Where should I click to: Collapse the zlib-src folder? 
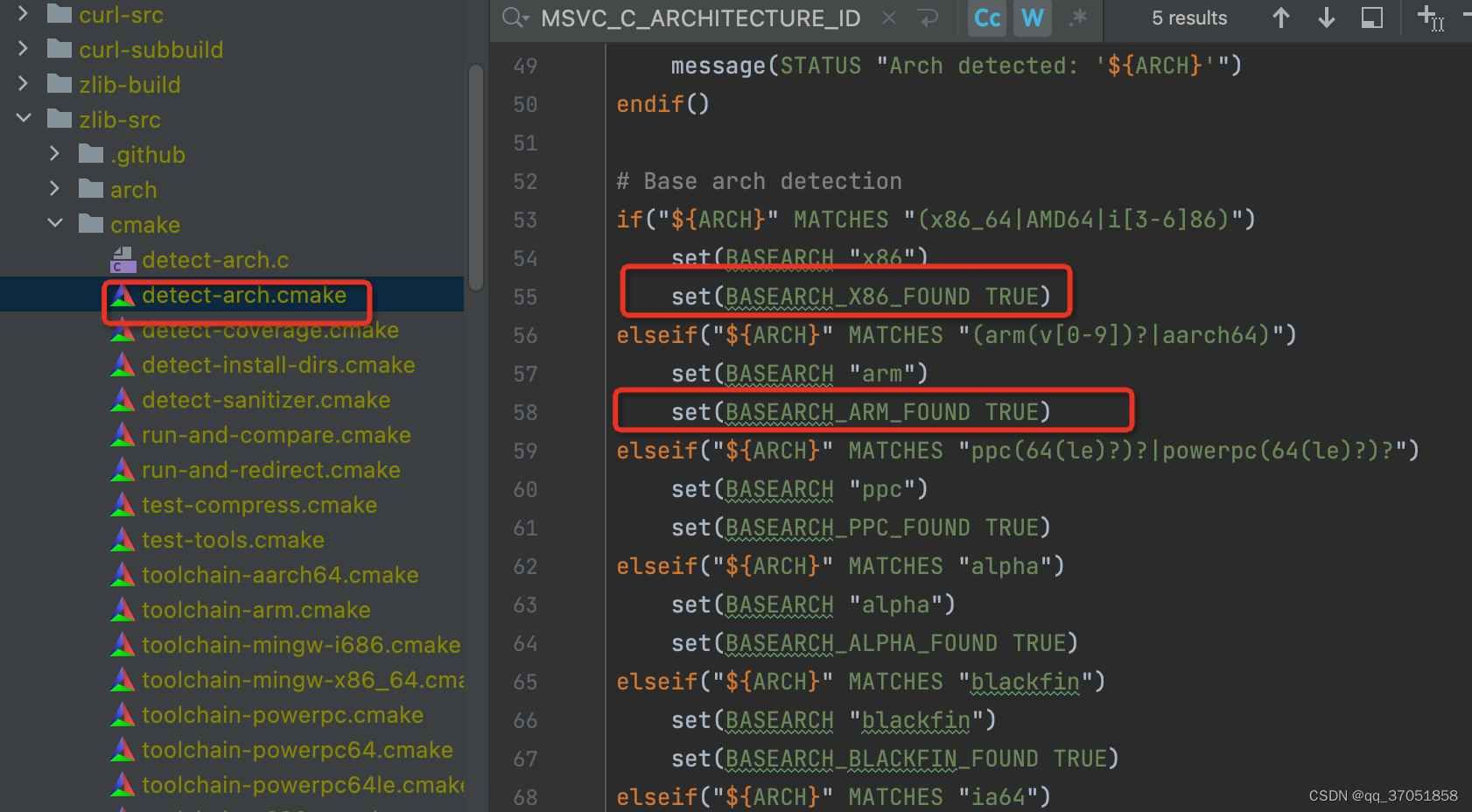23,119
